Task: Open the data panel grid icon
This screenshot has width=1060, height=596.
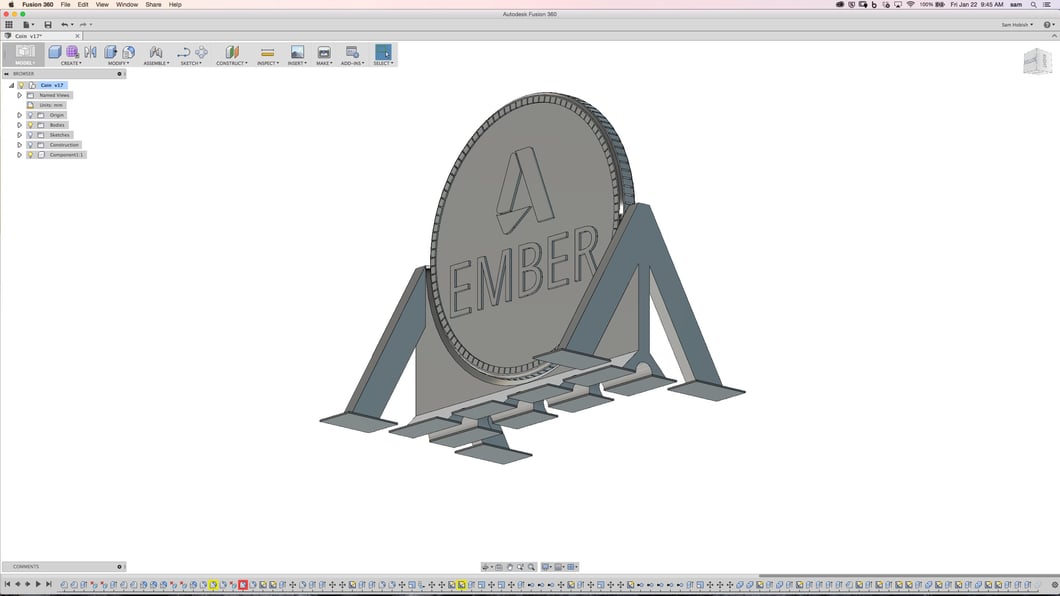Action: pyautogui.click(x=9, y=25)
